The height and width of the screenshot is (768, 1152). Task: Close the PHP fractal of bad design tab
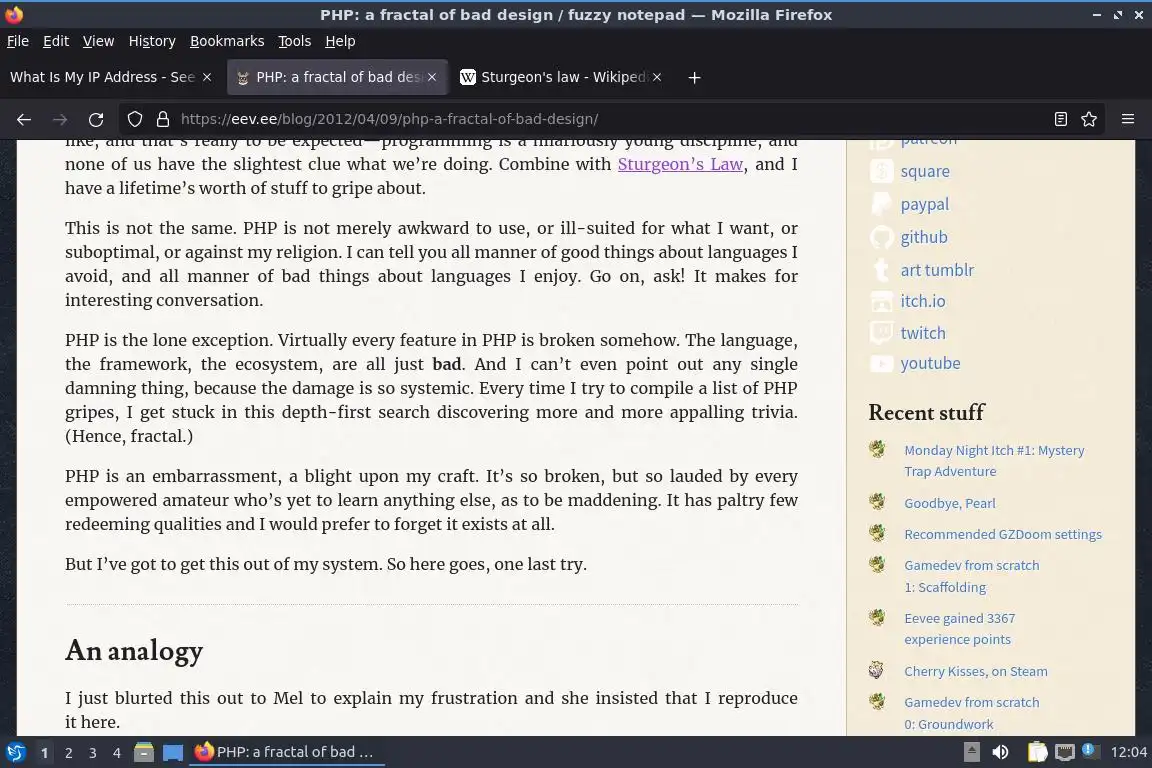point(432,77)
